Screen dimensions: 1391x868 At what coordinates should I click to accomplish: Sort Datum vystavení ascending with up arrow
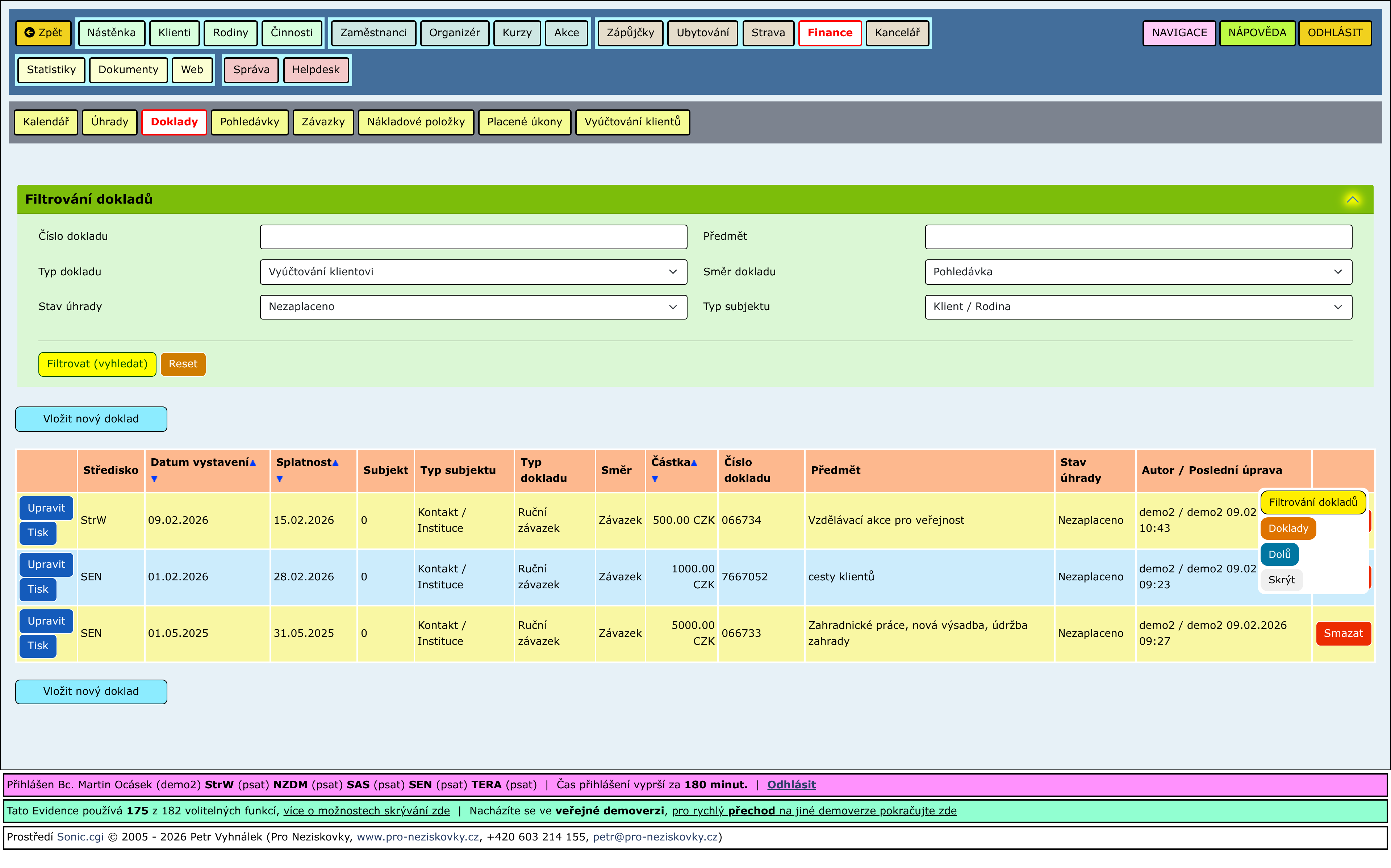tap(253, 463)
